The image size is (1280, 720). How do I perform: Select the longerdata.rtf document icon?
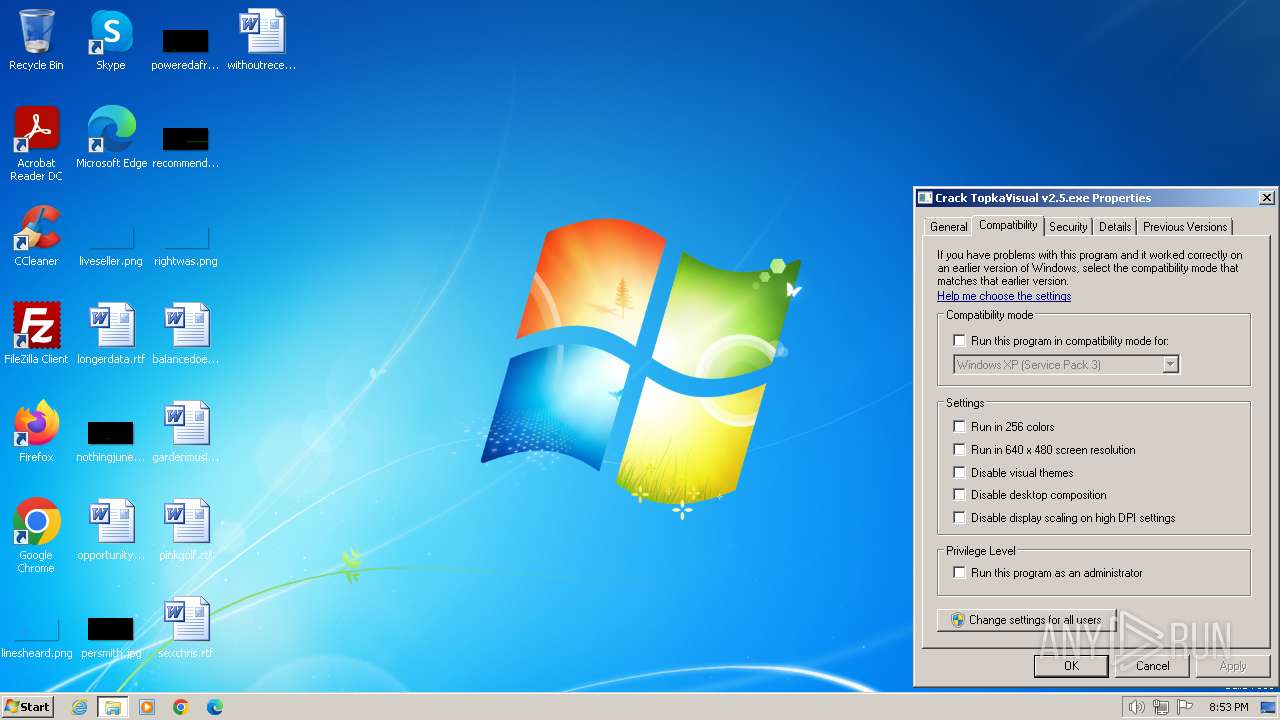[x=111, y=334]
